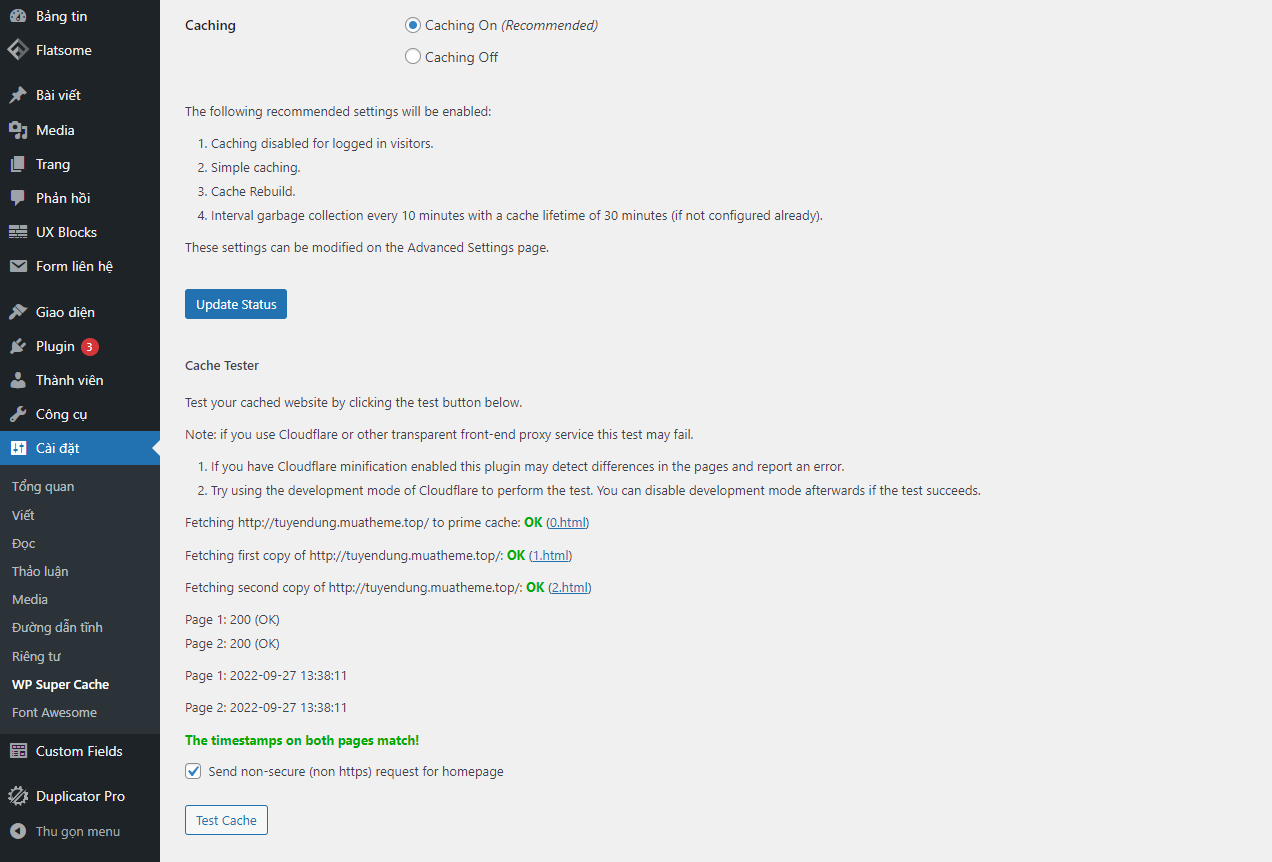Image resolution: width=1272 pixels, height=862 pixels.
Task: Open the Plugin menu with updates badge
Action: click(x=55, y=346)
